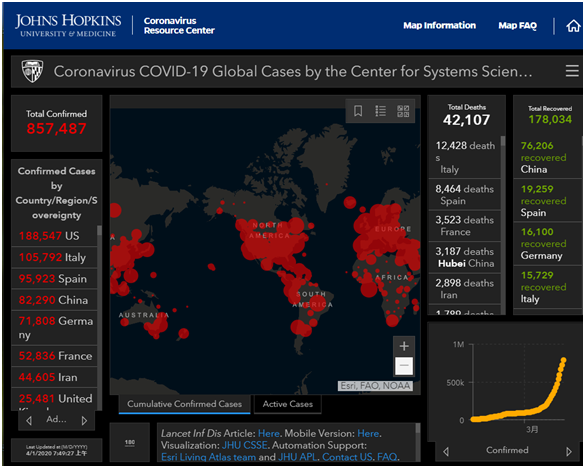The height and width of the screenshot is (468, 585).
Task: Click 19,259 recovered Spain entry
Action: pos(547,200)
